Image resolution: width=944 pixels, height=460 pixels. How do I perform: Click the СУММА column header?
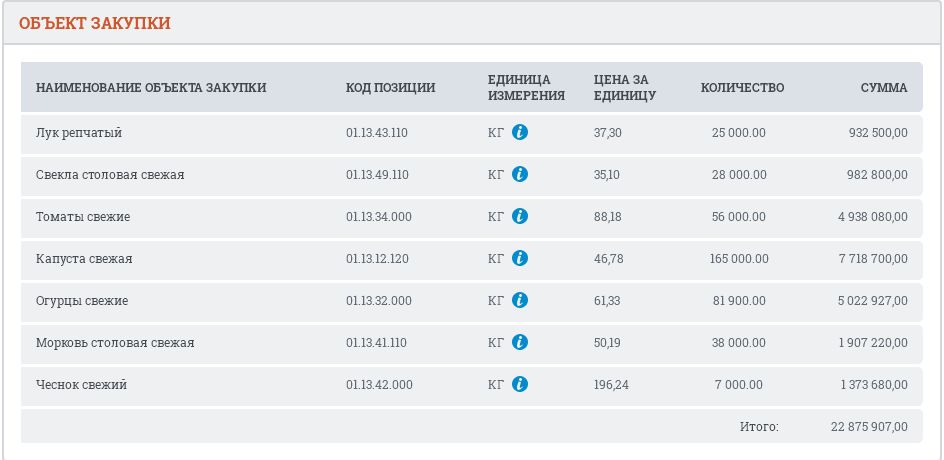point(884,88)
